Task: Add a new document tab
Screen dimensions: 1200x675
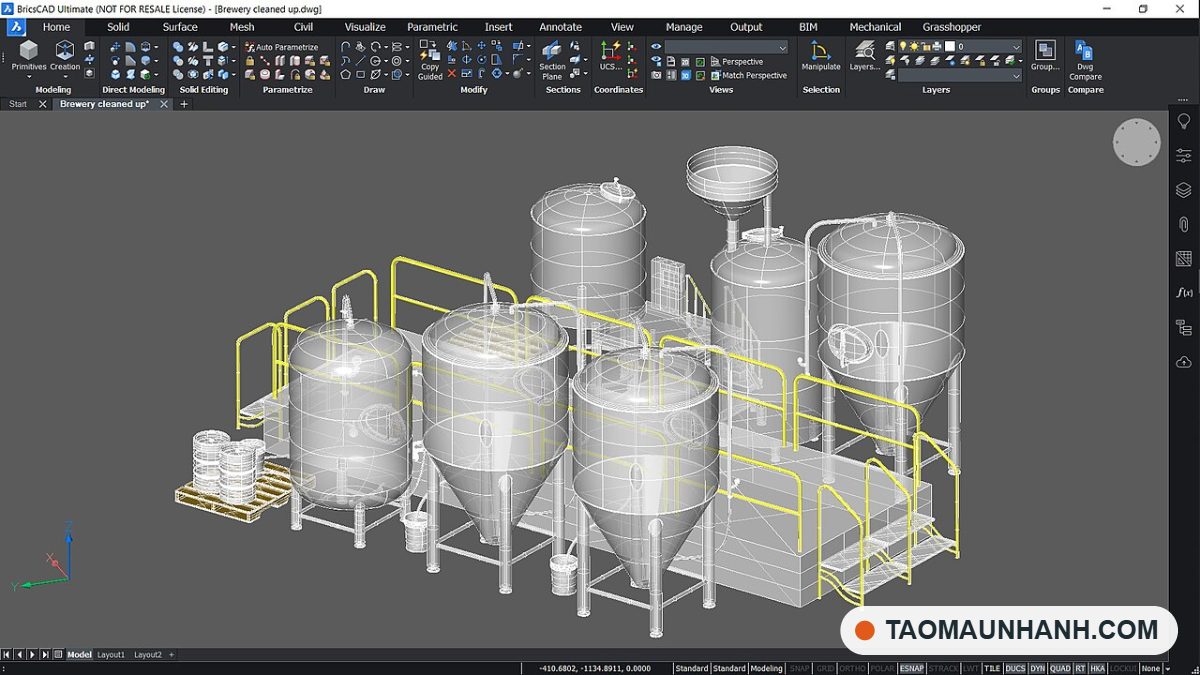Action: tap(184, 104)
